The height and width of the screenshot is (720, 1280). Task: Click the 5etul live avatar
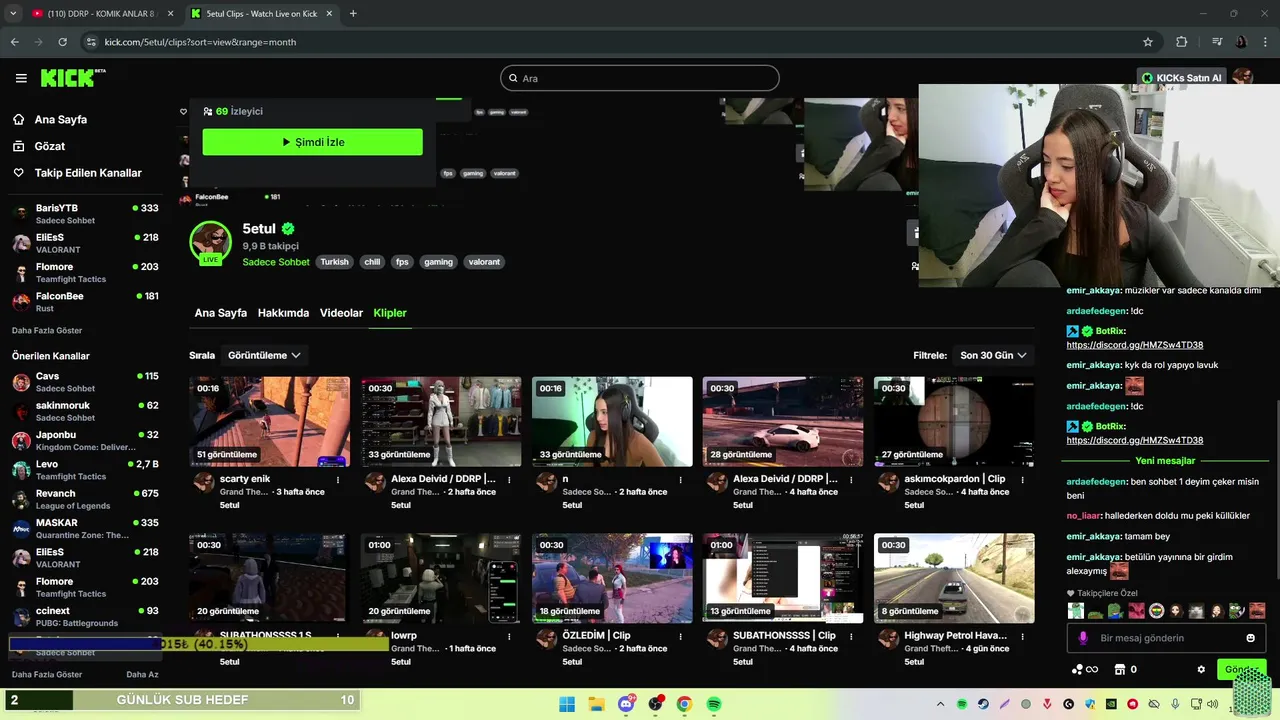[x=210, y=242]
